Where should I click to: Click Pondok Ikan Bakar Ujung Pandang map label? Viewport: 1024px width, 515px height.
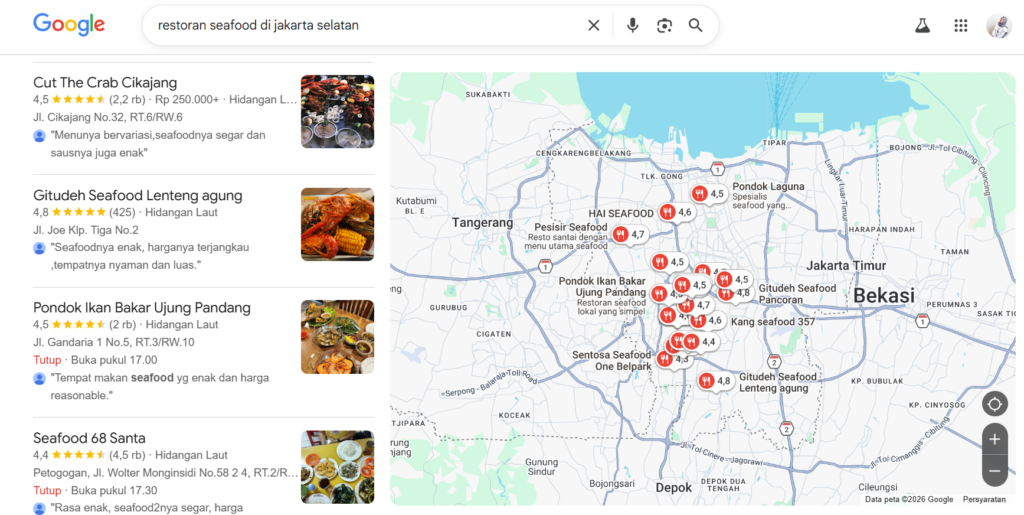pos(602,287)
